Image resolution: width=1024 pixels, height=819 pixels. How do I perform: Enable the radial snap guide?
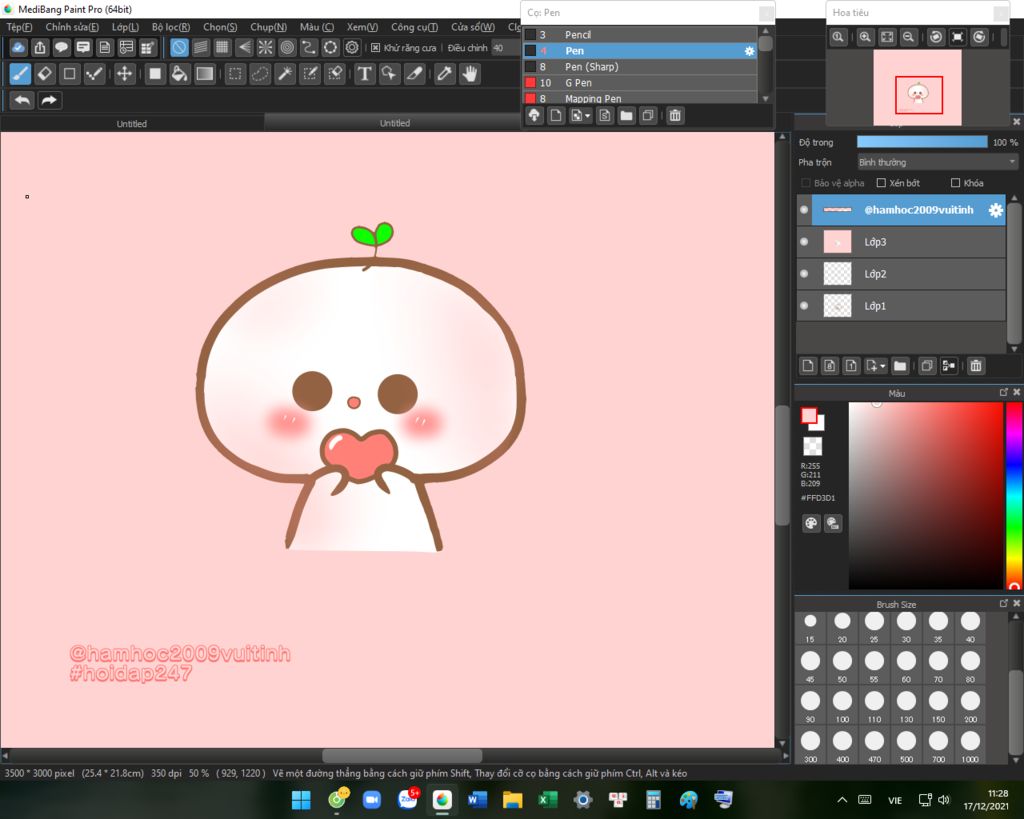pos(265,47)
